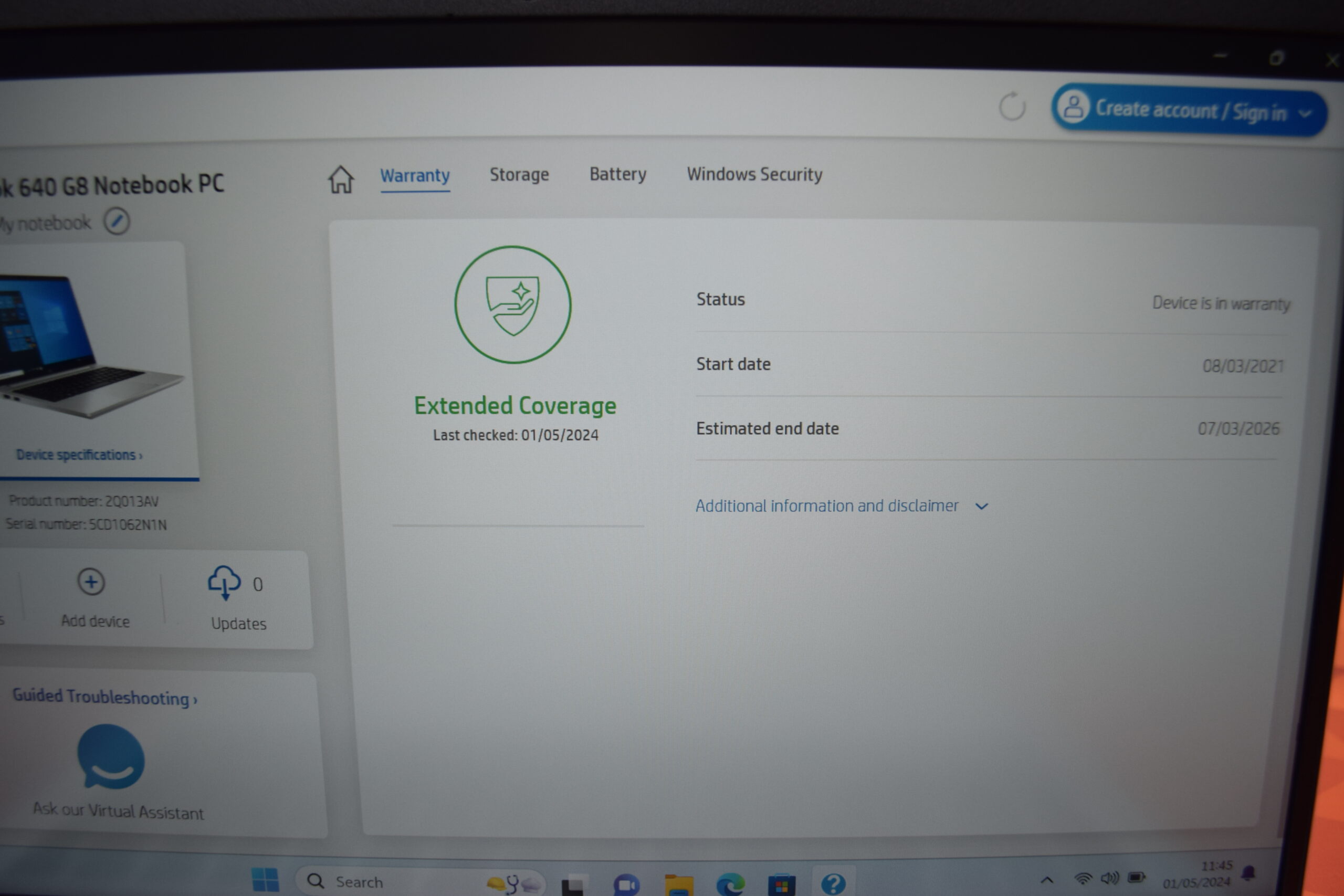
Task: Click the refresh circular arrow icon
Action: (1012, 106)
